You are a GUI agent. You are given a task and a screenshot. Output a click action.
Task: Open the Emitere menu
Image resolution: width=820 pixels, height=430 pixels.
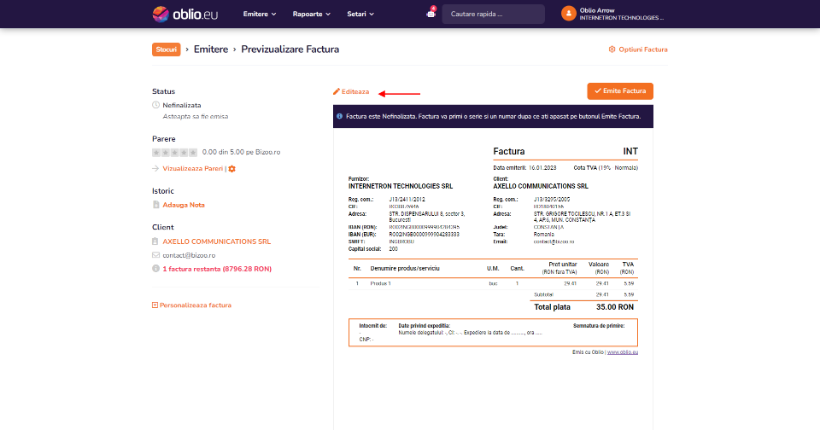pyautogui.click(x=259, y=14)
